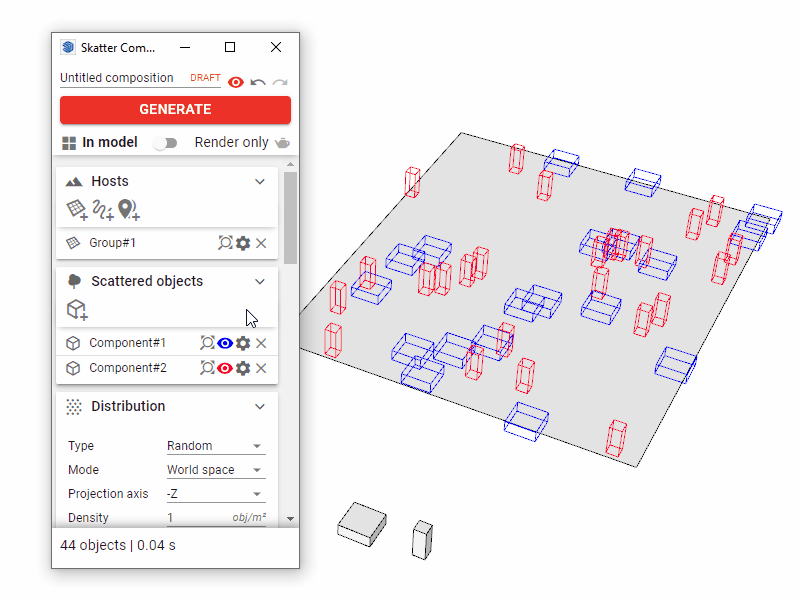Image resolution: width=800 pixels, height=600 pixels.
Task: Open the Mode dropdown showing World space
Action: (x=215, y=470)
